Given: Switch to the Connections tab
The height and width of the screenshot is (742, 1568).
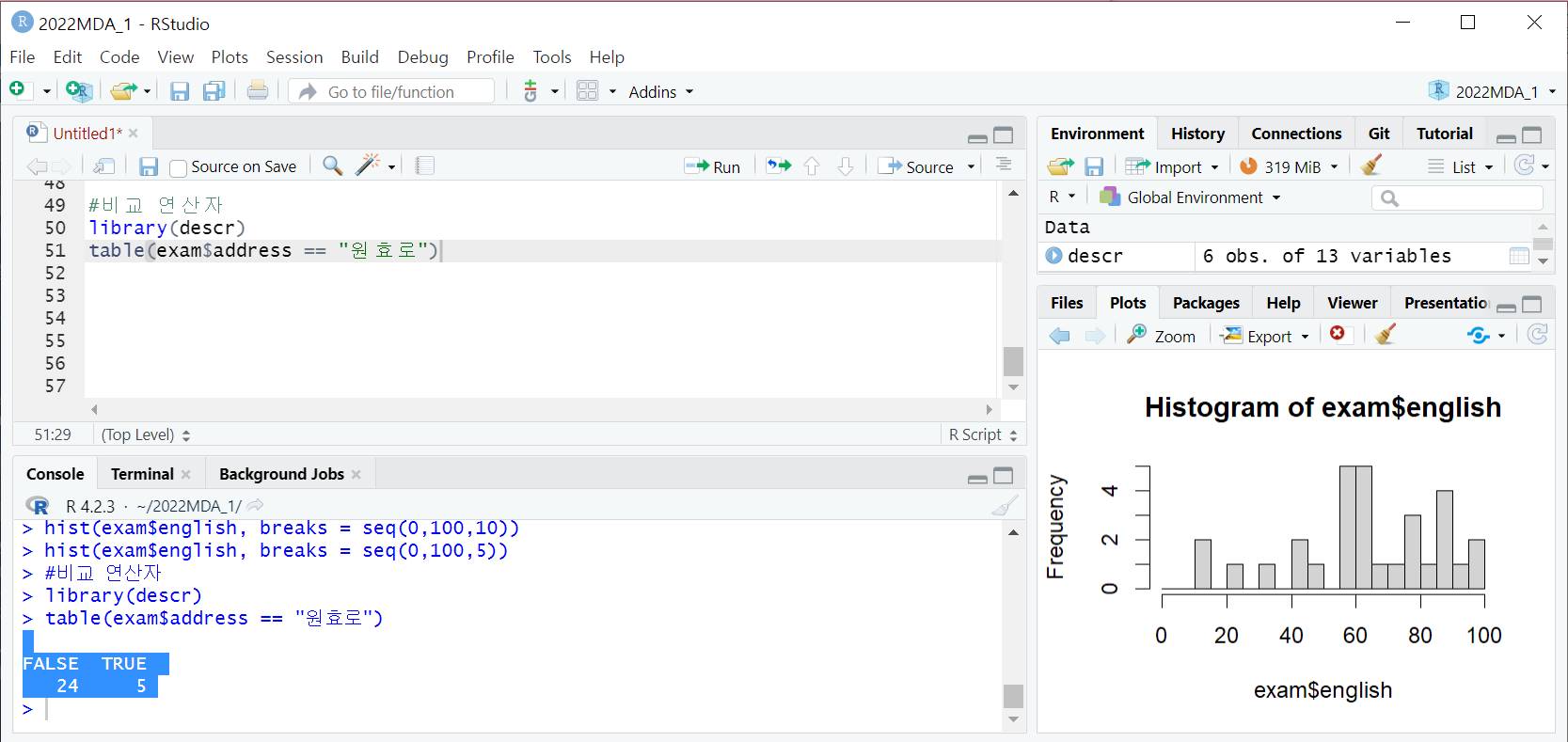Looking at the screenshot, I should (x=1296, y=134).
